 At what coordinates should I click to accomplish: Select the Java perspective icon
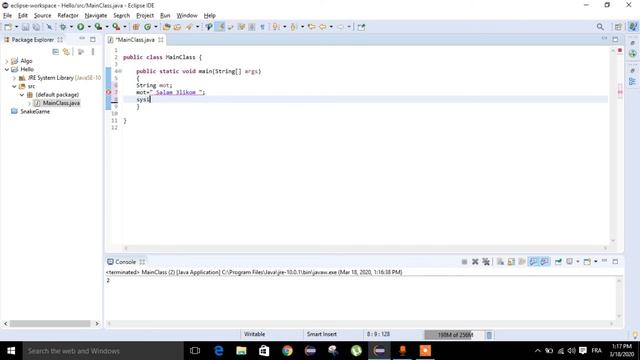(x=633, y=27)
